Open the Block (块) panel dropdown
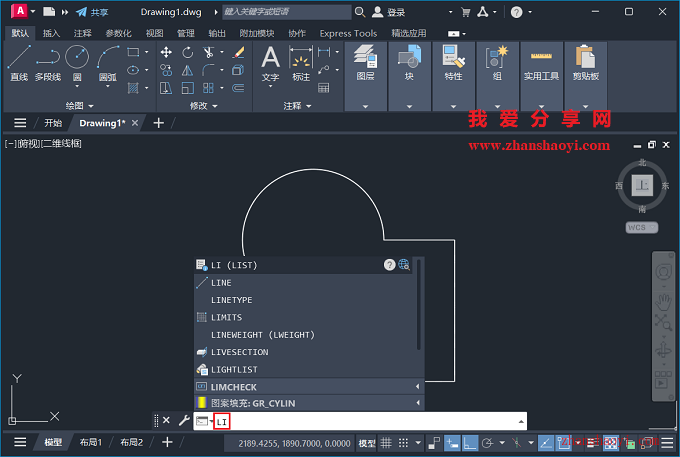680x457 pixels. 409,106
